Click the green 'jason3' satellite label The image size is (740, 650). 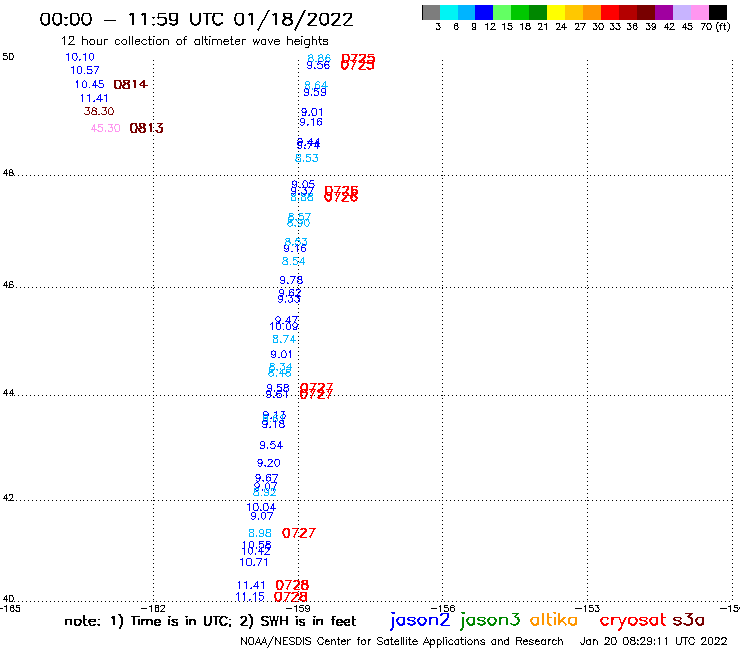click(490, 620)
